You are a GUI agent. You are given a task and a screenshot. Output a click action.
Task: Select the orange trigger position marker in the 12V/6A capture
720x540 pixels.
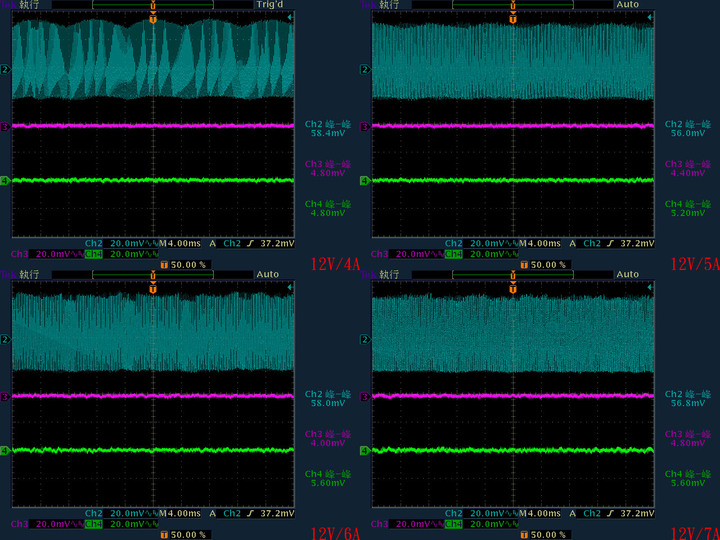tap(153, 289)
